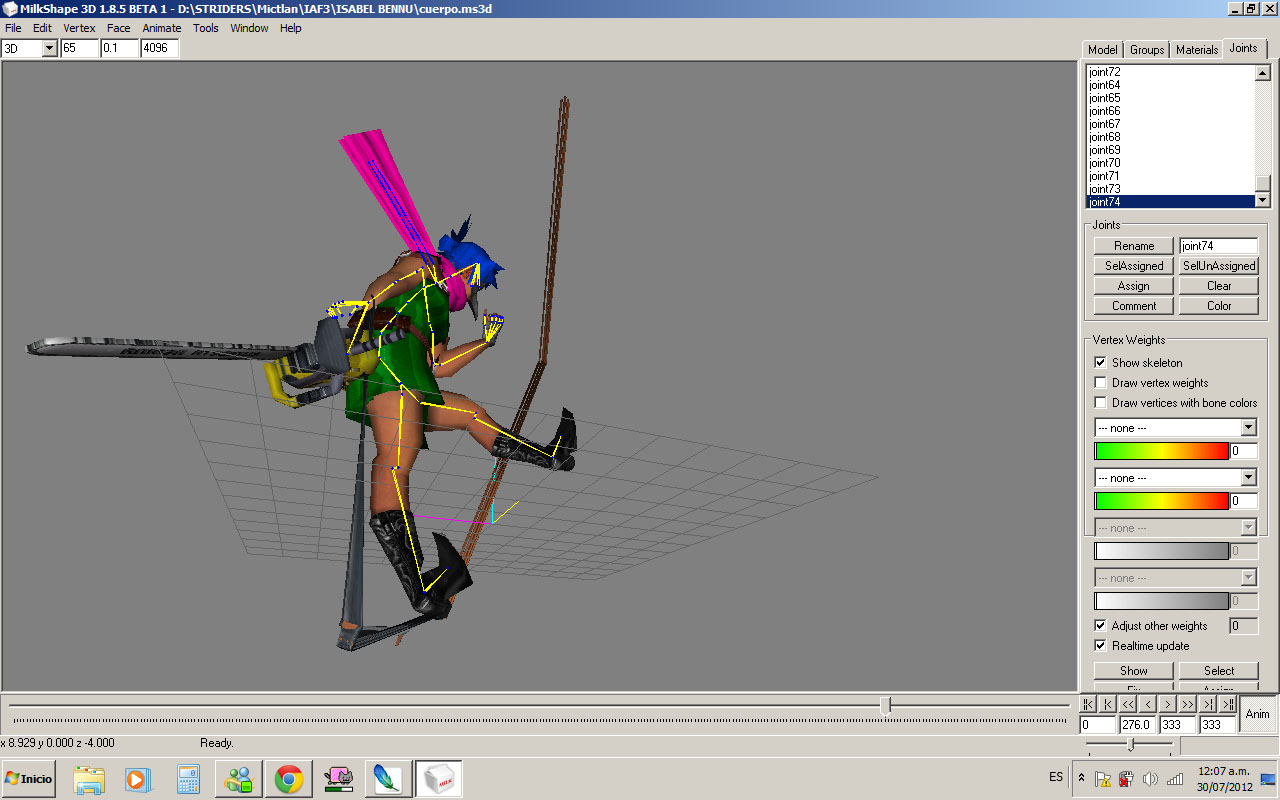
Task: Click the joint name field showing joint74
Action: pos(1218,246)
